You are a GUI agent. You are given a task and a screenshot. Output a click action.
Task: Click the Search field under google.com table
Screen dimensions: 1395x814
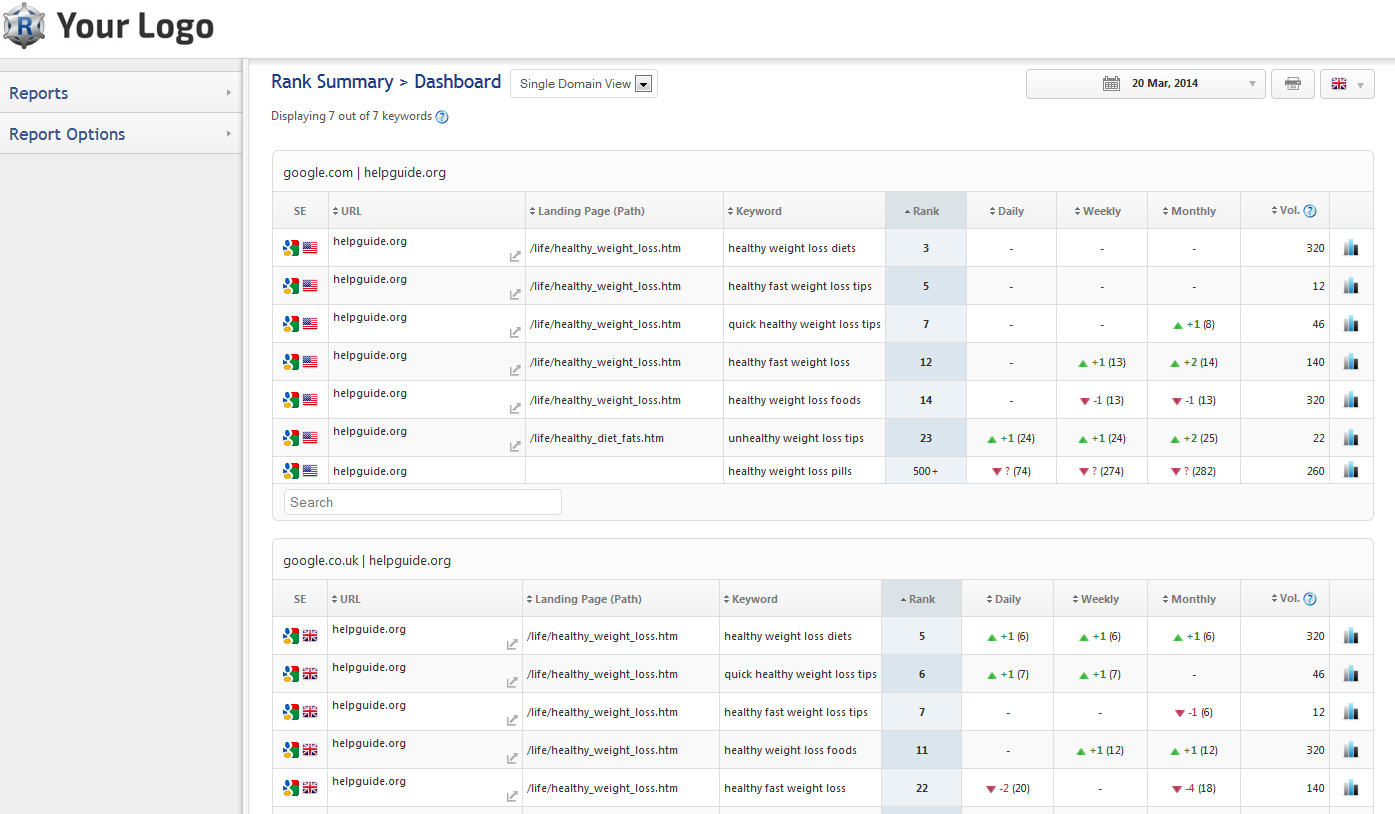(422, 502)
